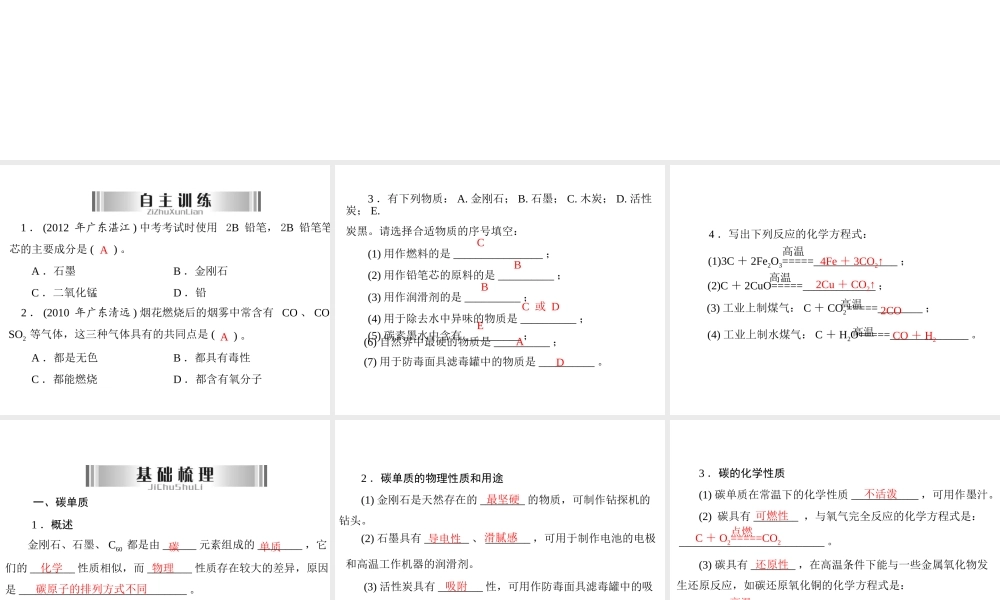
Task: Click the red answer 可燃性
Action: coord(772,516)
